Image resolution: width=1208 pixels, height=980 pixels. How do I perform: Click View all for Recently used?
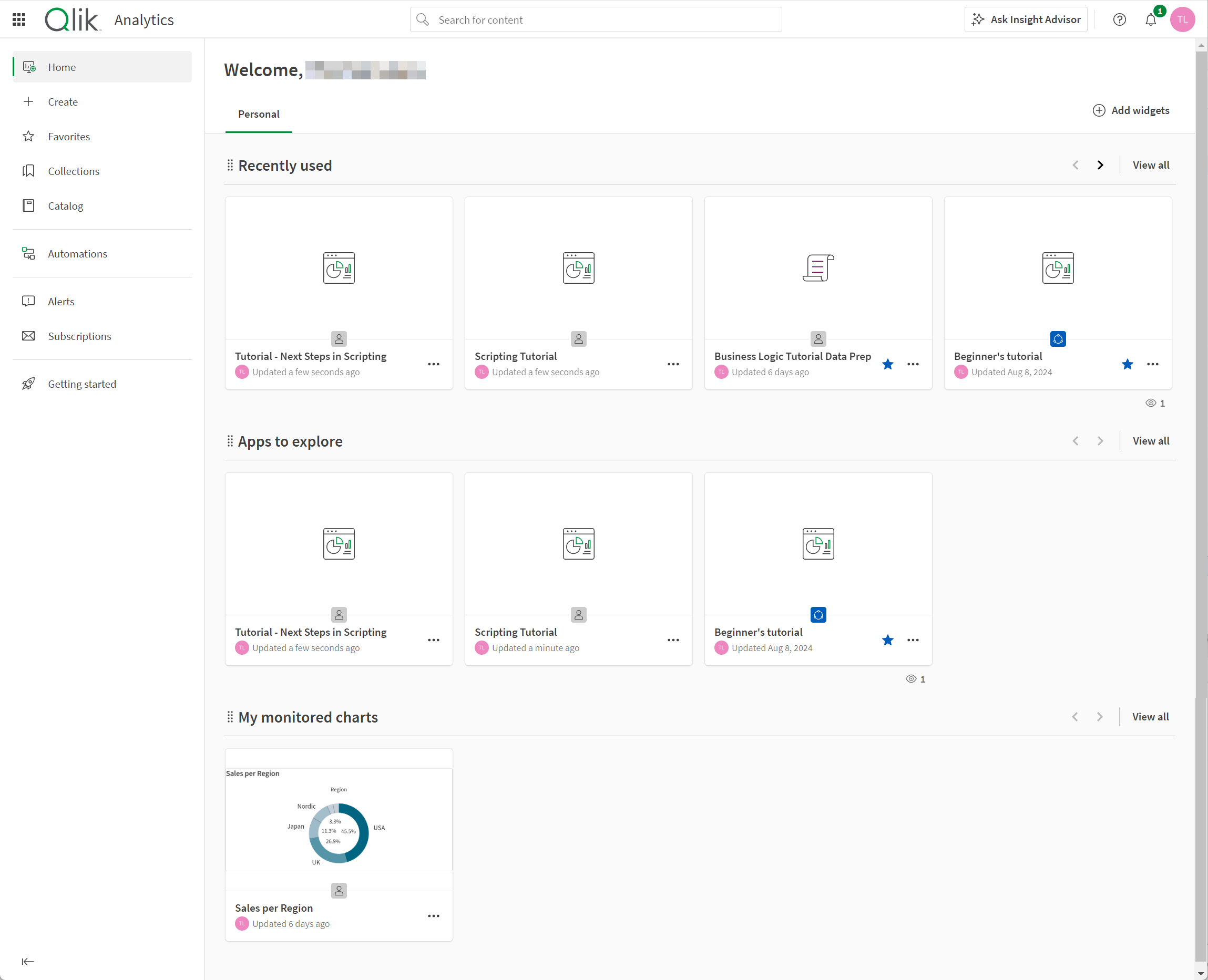tap(1151, 165)
